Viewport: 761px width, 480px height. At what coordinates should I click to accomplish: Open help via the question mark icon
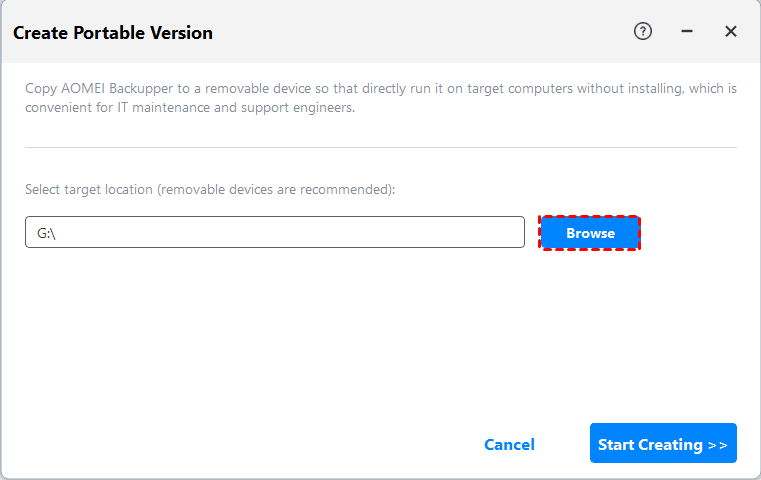(x=643, y=31)
